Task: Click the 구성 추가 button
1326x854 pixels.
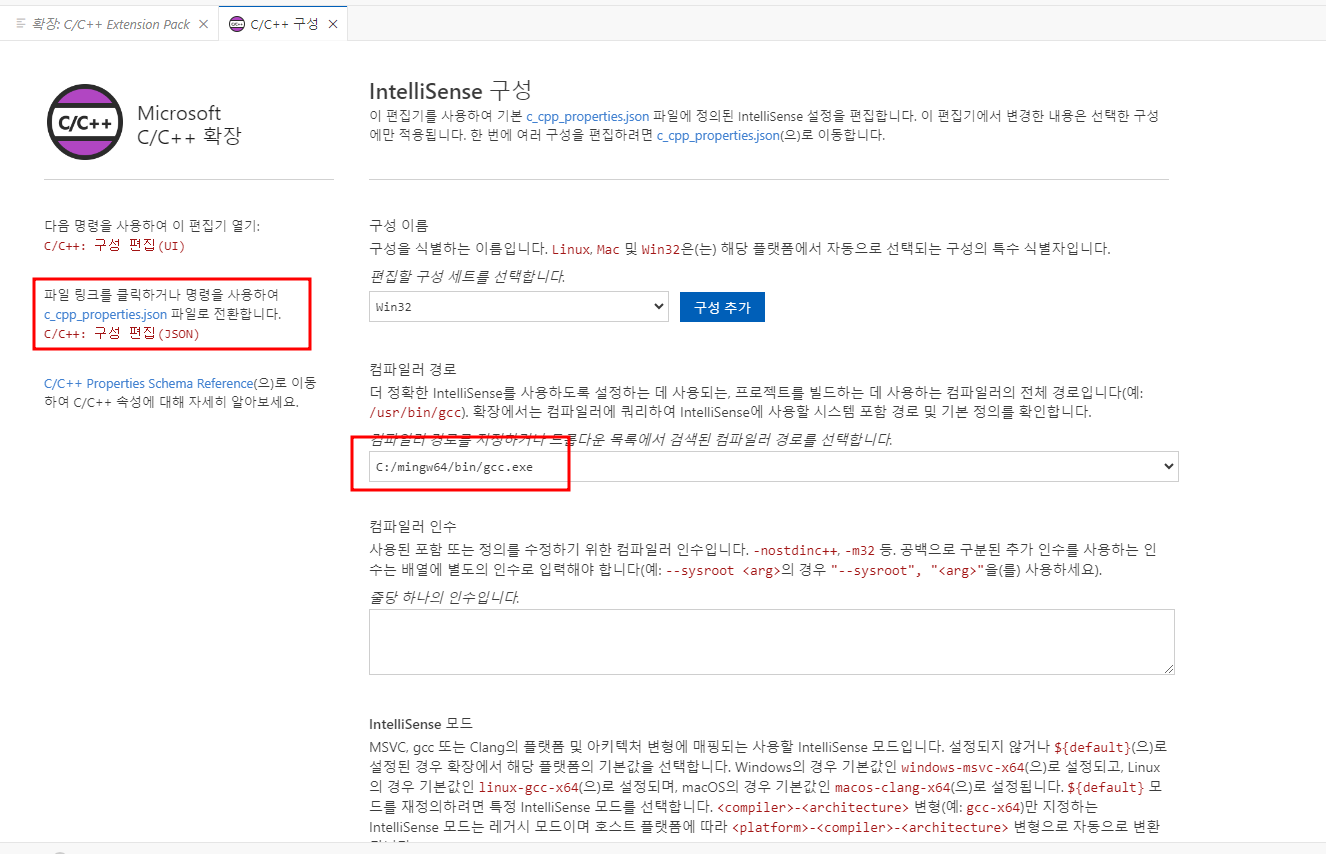Action: click(722, 307)
